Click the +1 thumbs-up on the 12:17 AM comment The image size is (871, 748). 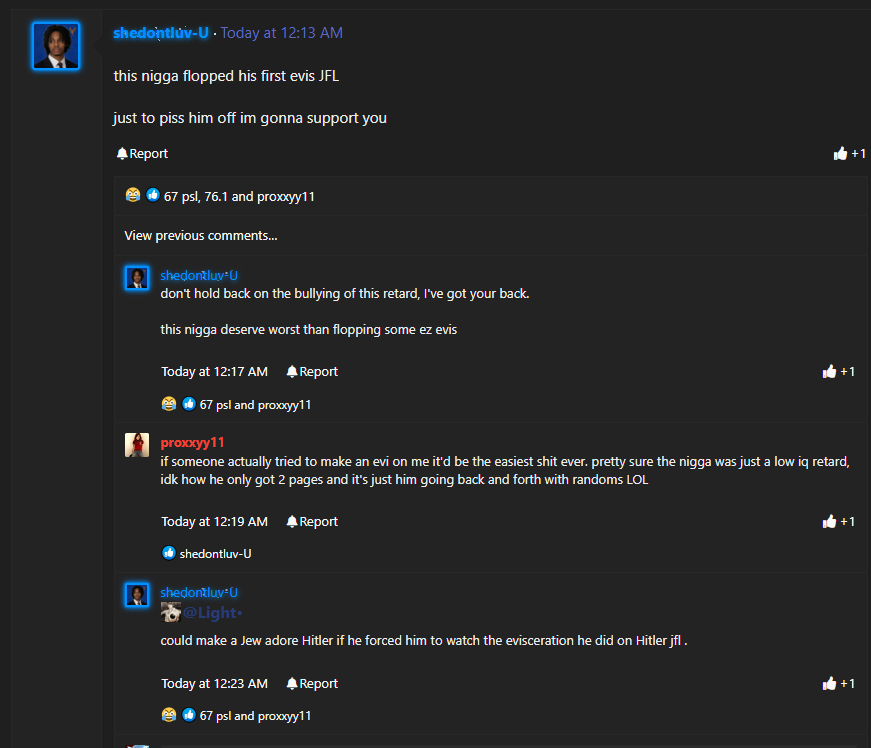pyautogui.click(x=838, y=372)
